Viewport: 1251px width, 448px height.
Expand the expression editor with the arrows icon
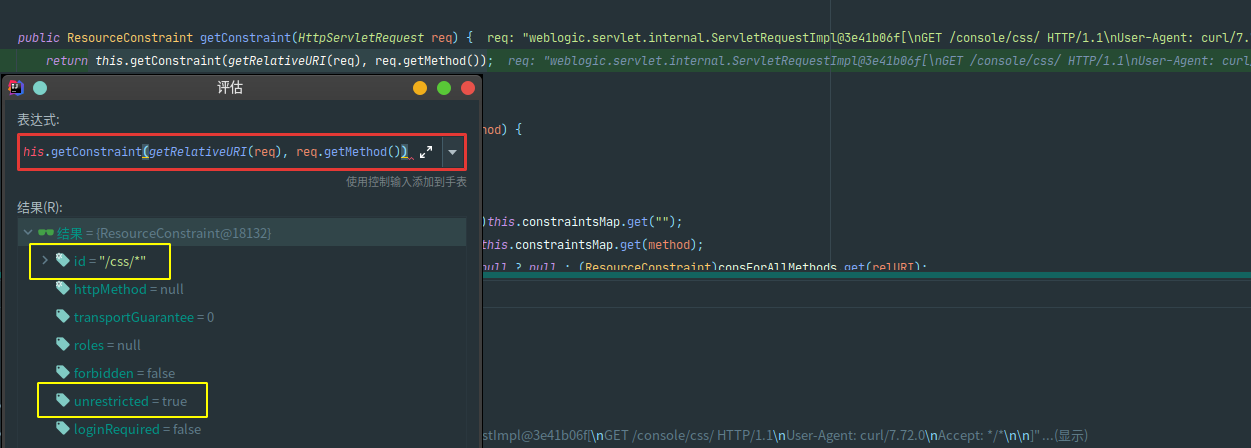pos(426,152)
